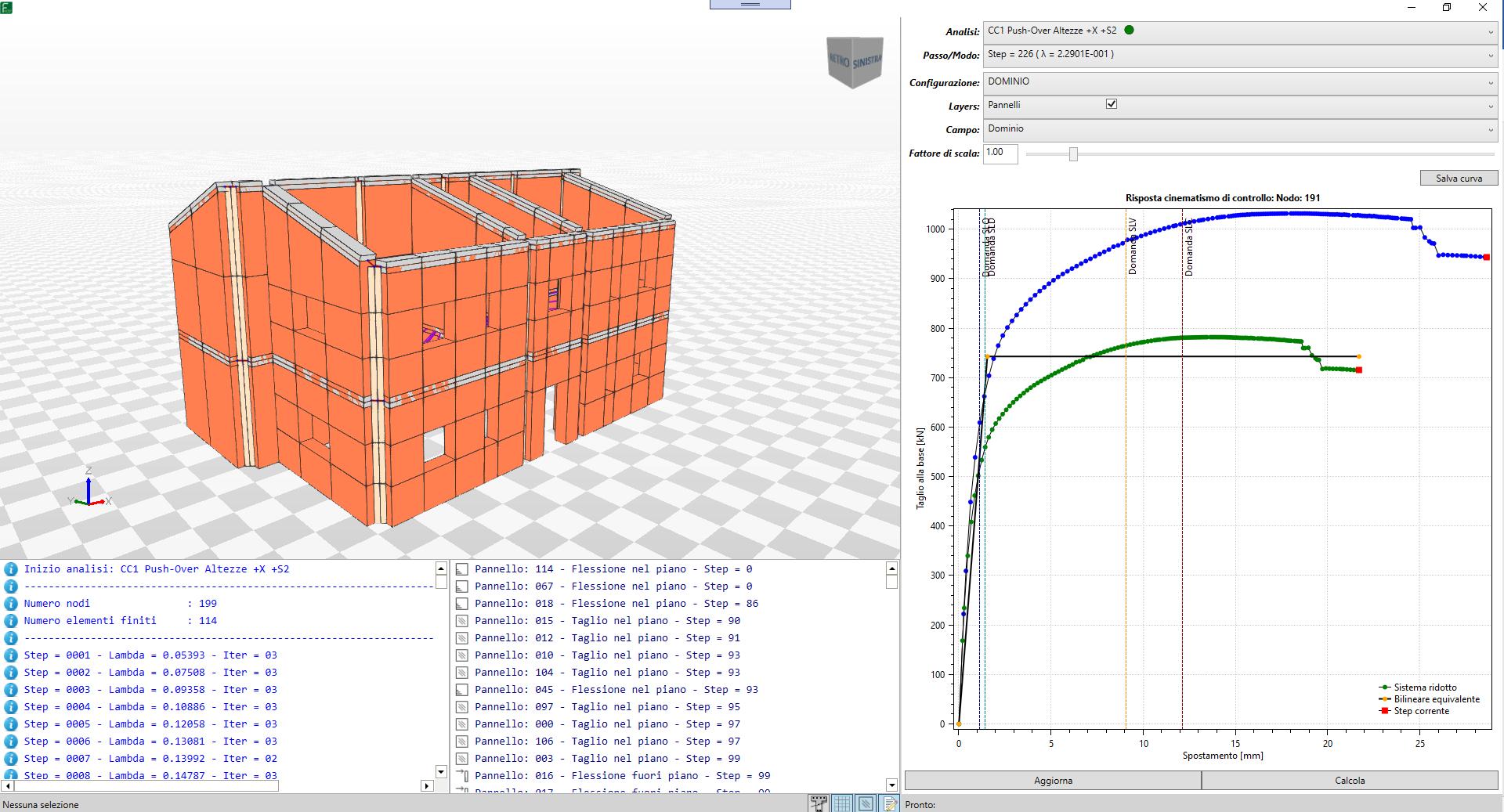The height and width of the screenshot is (812, 1504).
Task: Select 'Numero elementi finiti : 114' line
Action: coord(121,621)
